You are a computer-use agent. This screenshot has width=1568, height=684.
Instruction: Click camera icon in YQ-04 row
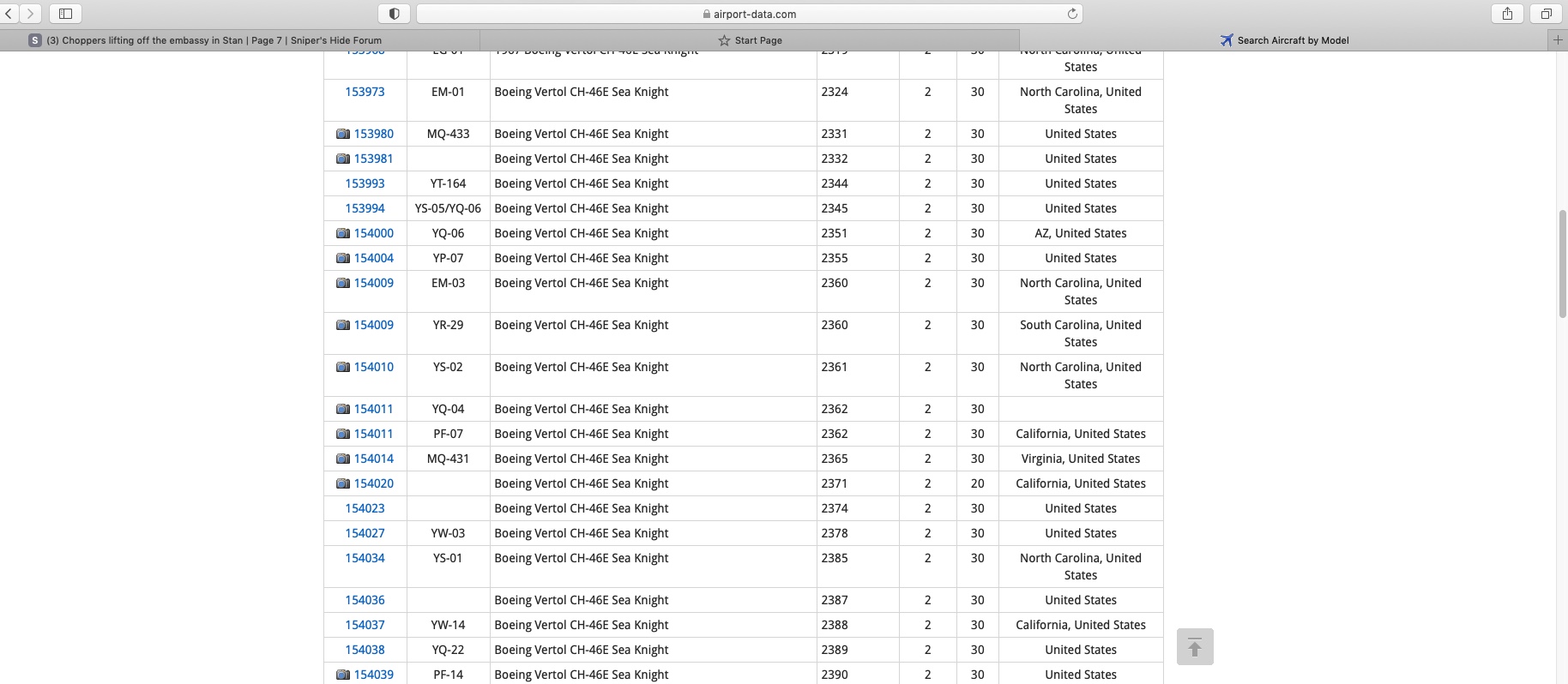[x=343, y=409]
